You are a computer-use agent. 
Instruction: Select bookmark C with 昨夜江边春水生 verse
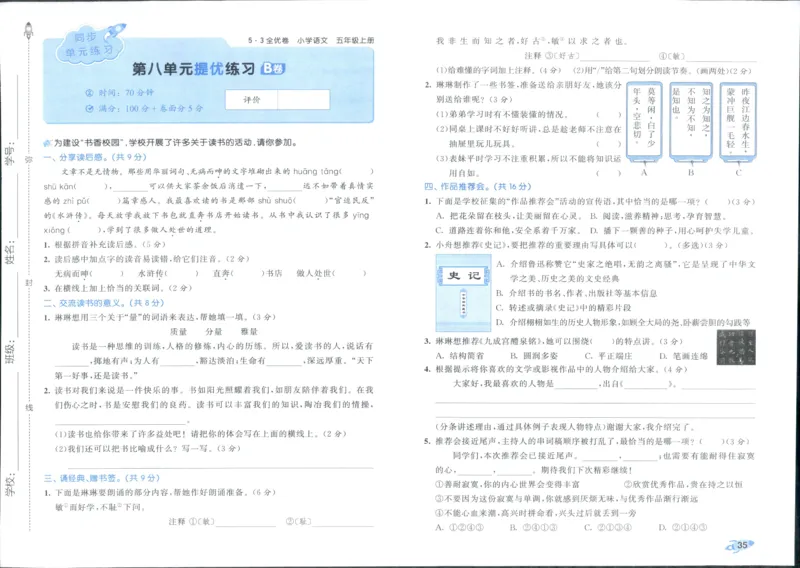point(738,122)
